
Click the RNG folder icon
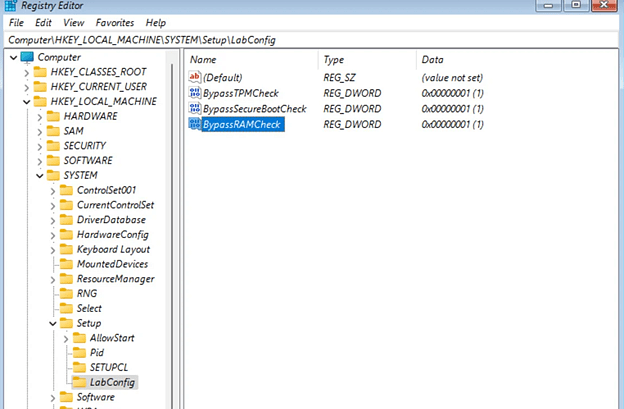(x=66, y=294)
